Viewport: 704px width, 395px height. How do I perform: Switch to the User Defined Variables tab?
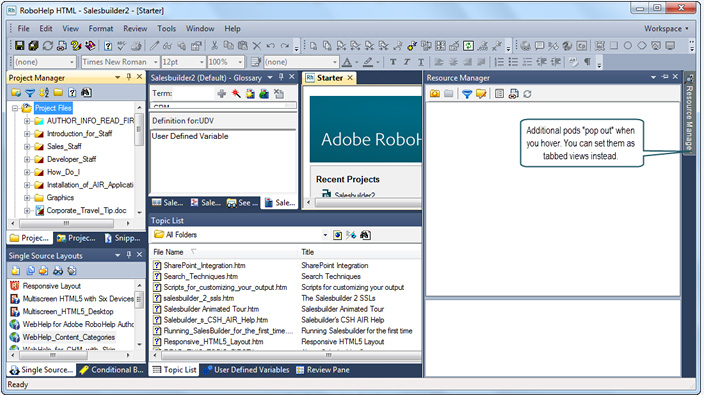pyautogui.click(x=246, y=370)
